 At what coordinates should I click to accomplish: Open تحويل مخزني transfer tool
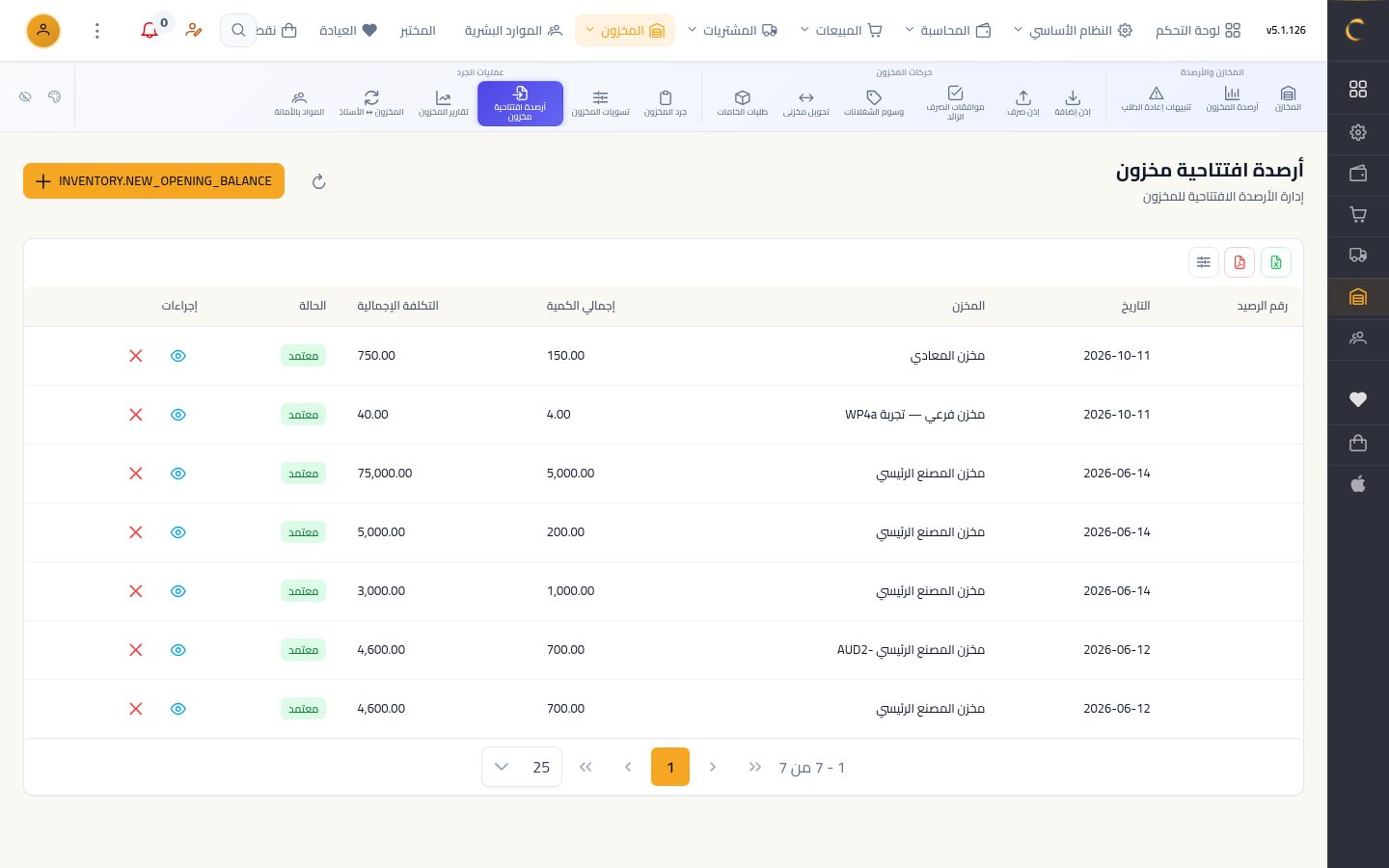pos(806,102)
